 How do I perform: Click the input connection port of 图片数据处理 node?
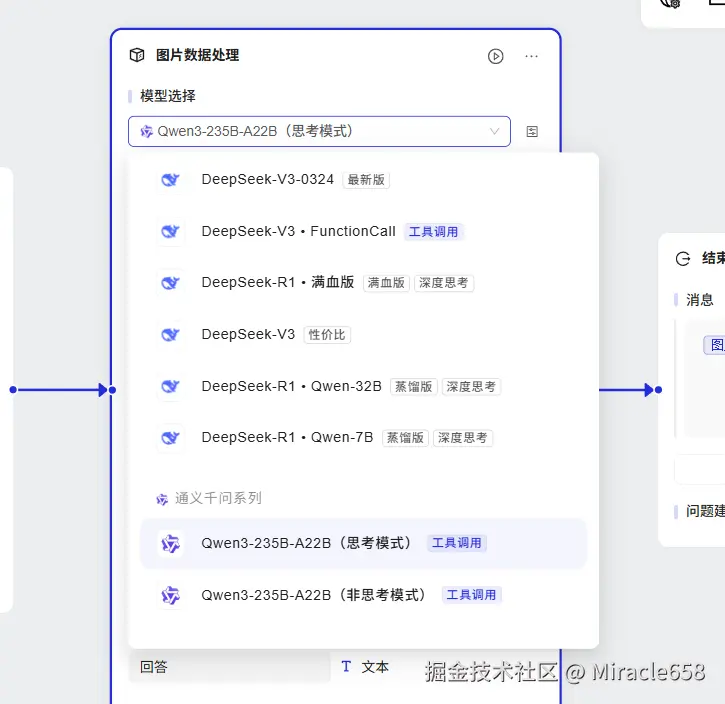point(112,390)
